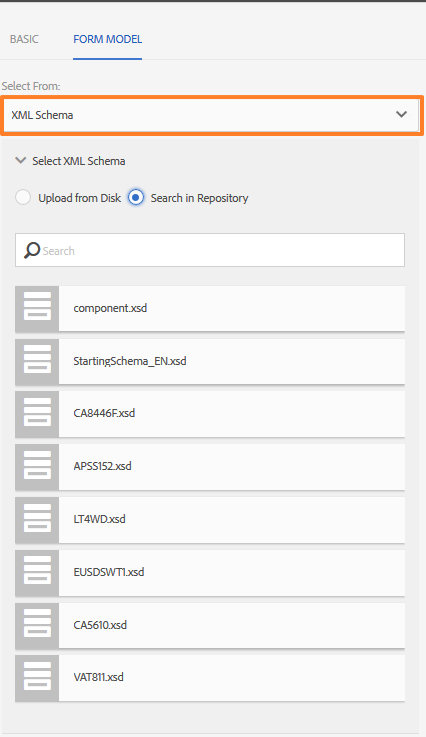Choose the StartingSchema_EN.xsd schema
This screenshot has height=737, width=426.
coord(210,361)
